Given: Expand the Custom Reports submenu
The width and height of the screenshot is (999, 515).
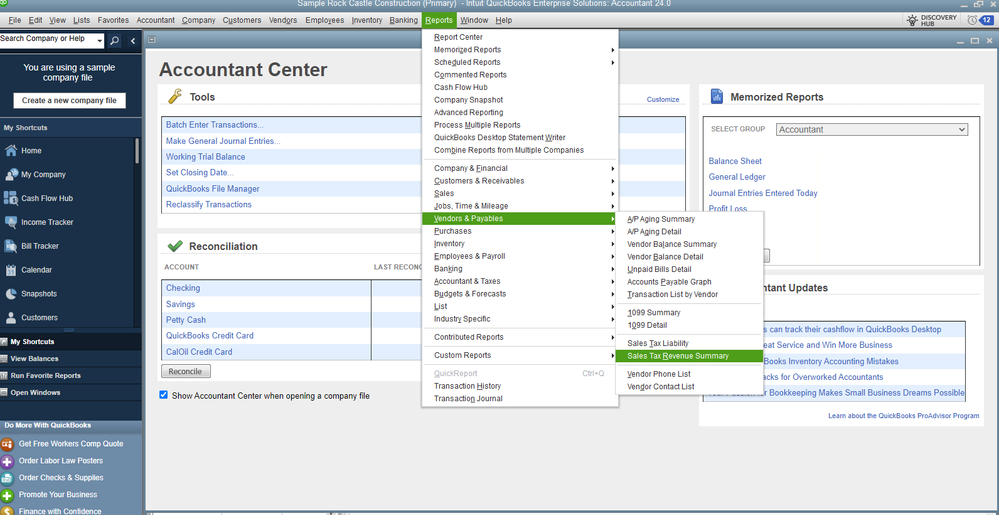Looking at the screenshot, I should (612, 355).
